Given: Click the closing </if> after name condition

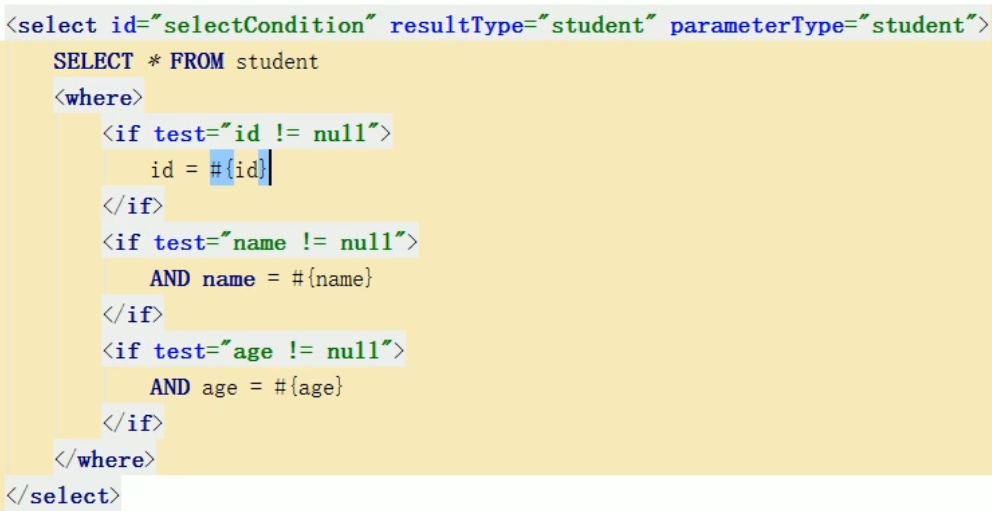Looking at the screenshot, I should pos(133,314).
